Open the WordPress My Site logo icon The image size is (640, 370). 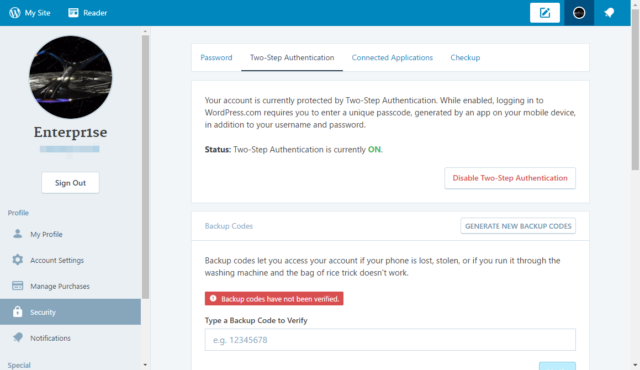[x=15, y=13]
